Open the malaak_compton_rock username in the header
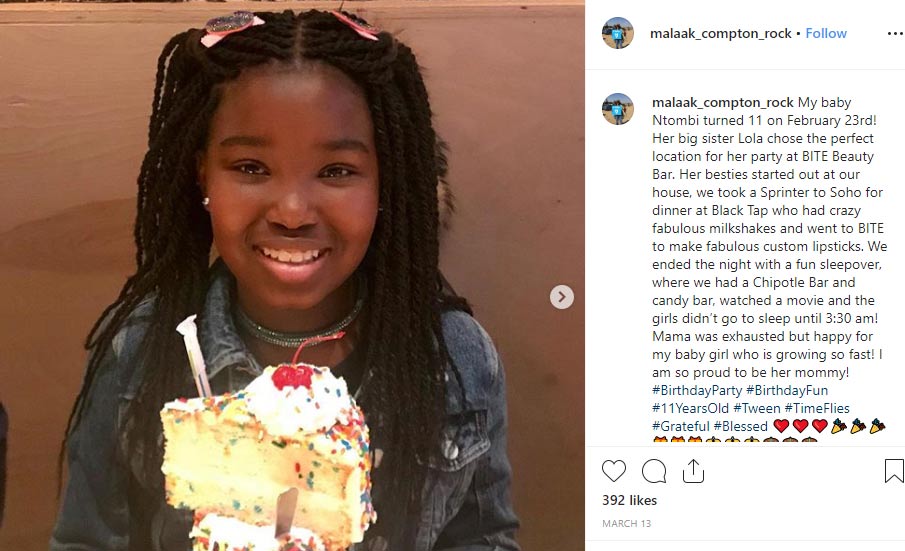 point(720,33)
